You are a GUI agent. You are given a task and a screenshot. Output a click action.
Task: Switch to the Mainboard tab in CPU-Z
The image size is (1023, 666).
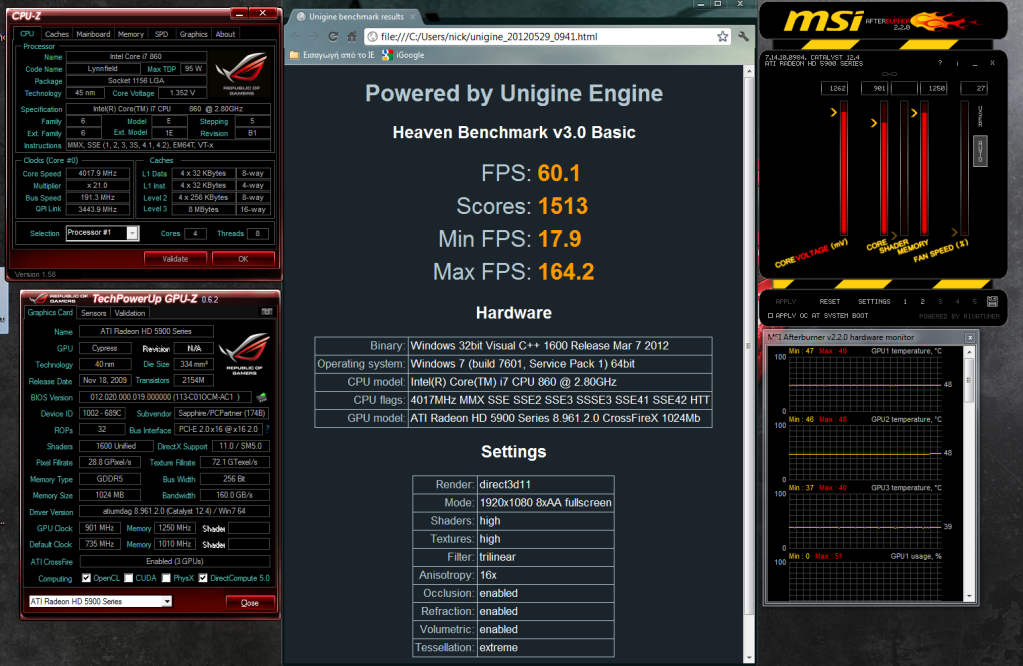coord(93,34)
